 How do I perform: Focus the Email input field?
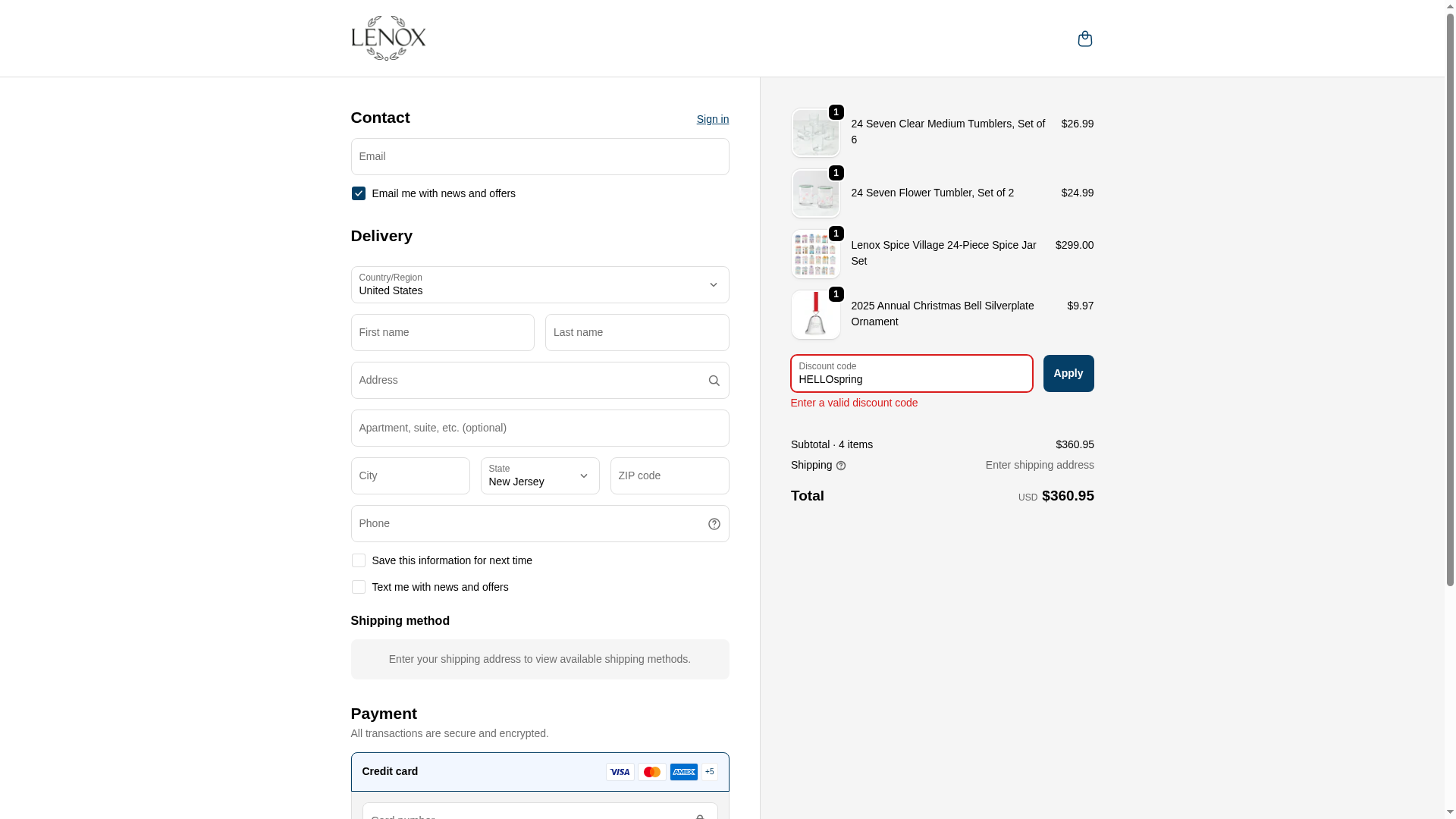click(540, 157)
